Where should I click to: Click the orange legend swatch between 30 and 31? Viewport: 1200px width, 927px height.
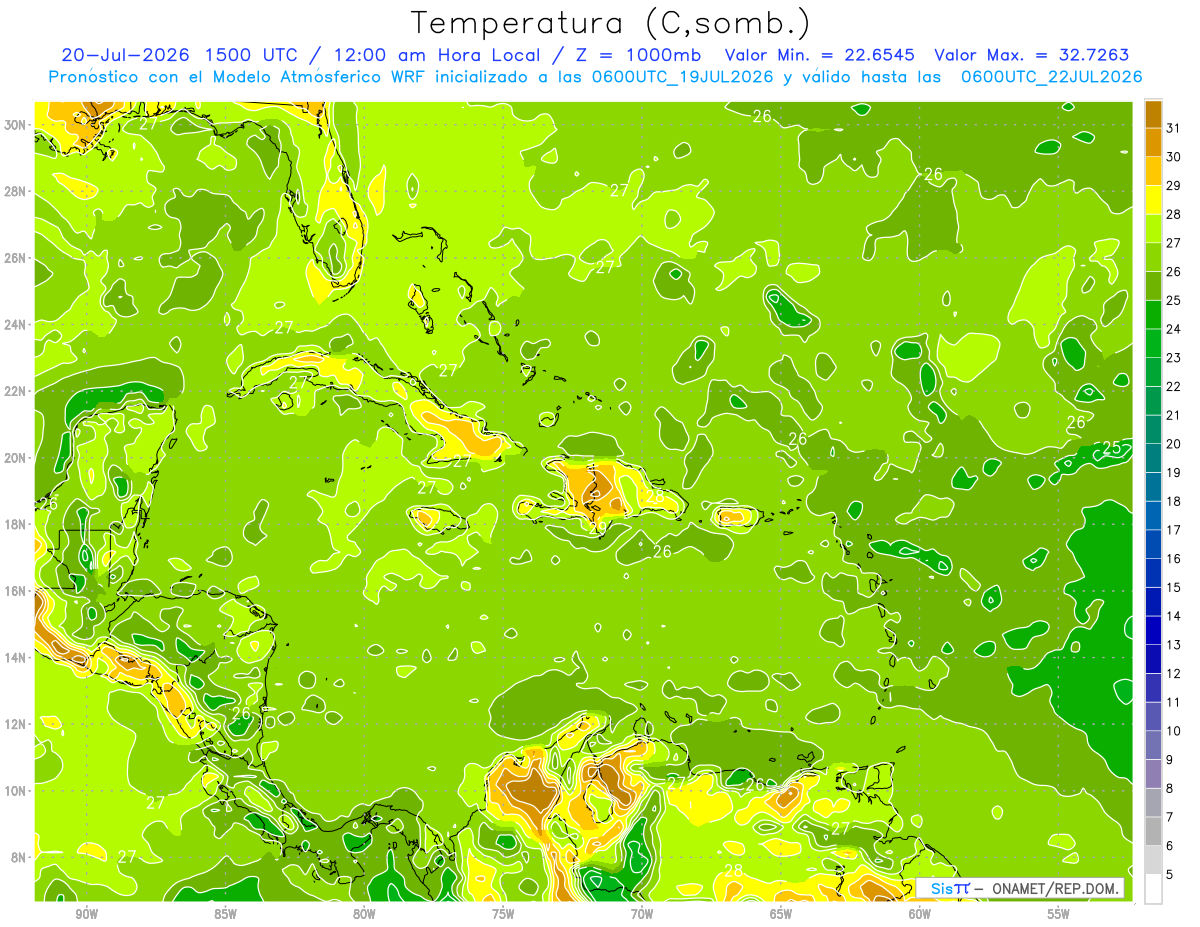coord(1153,142)
